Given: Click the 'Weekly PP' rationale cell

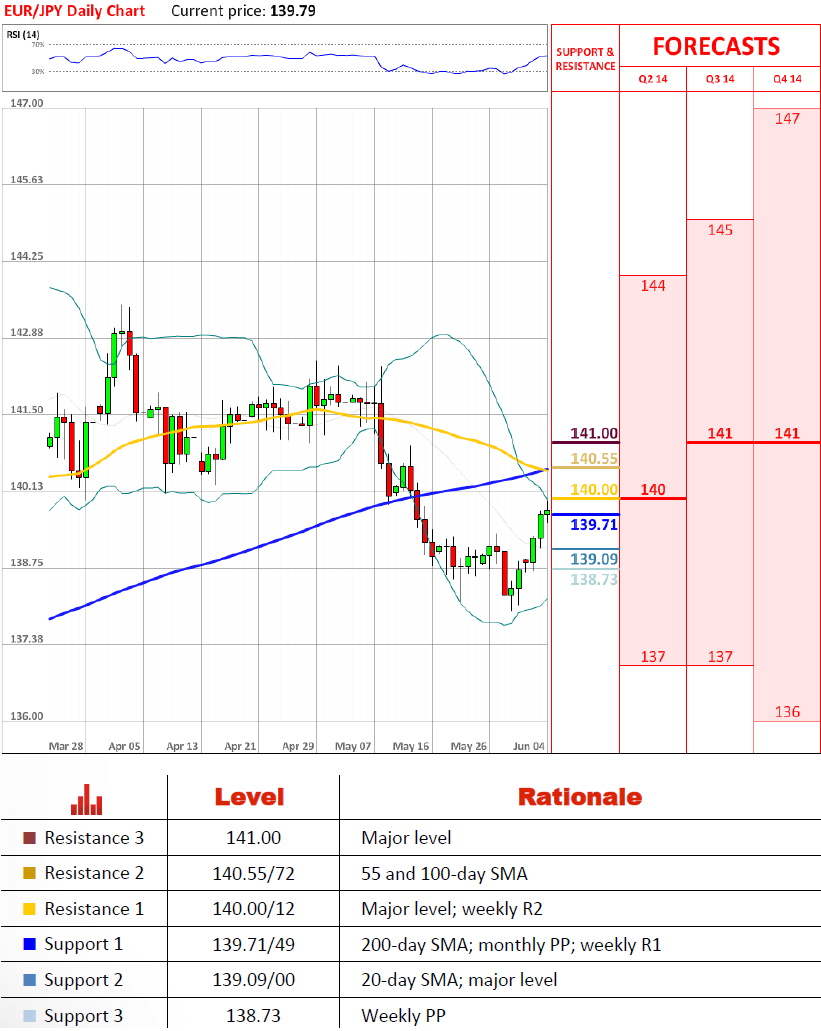Looking at the screenshot, I should point(404,1016).
